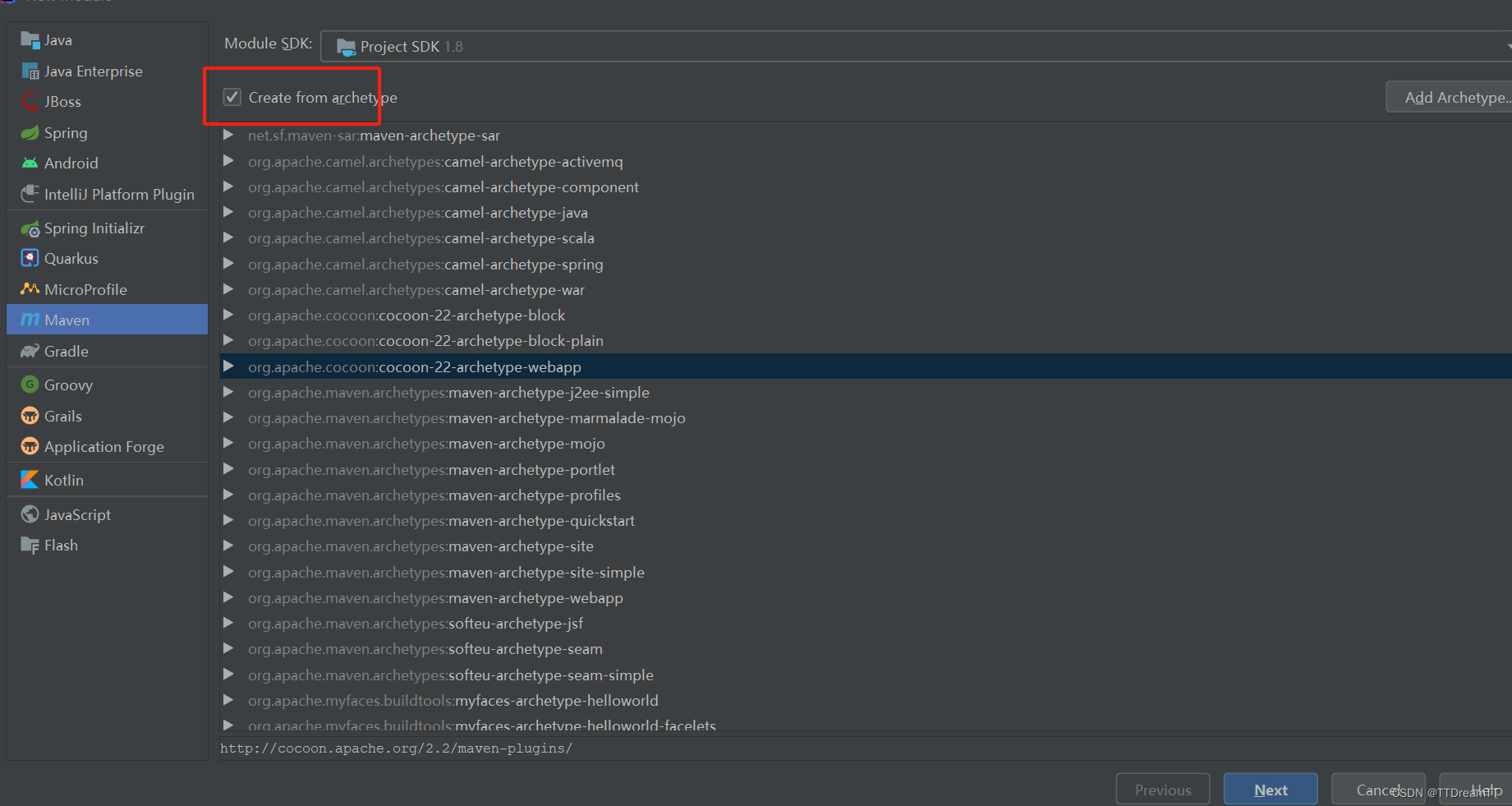Expand the maven-archetype-sar node
Viewport: 1512px width, 806px height.
229,135
